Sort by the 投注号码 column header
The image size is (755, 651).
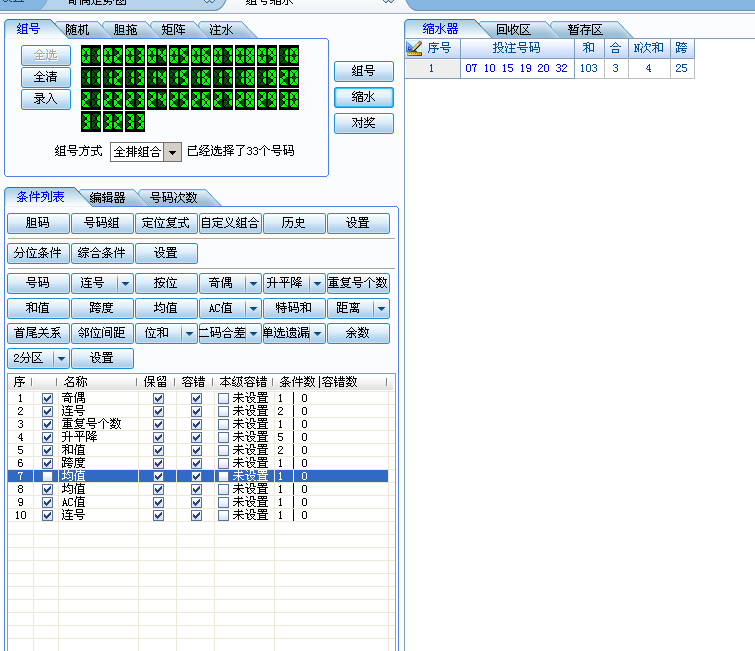[516, 48]
